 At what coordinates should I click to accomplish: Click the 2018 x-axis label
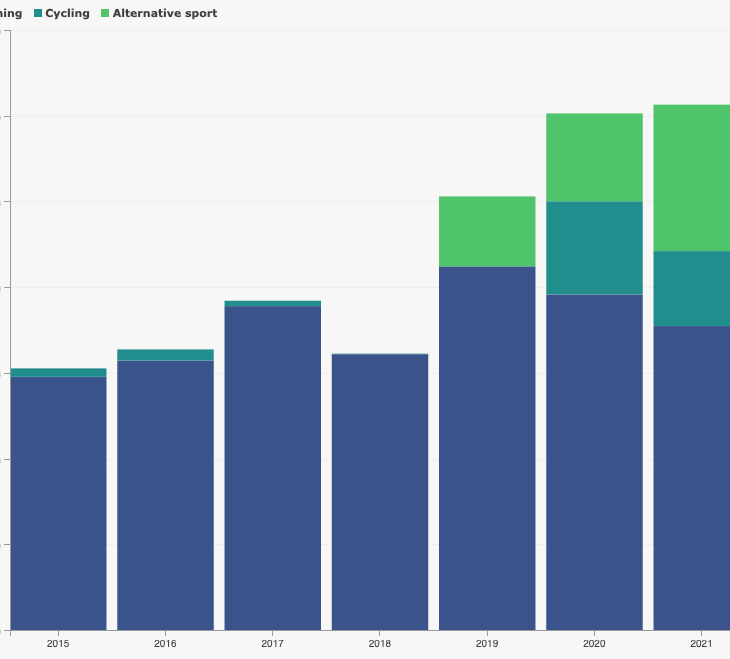point(380,644)
